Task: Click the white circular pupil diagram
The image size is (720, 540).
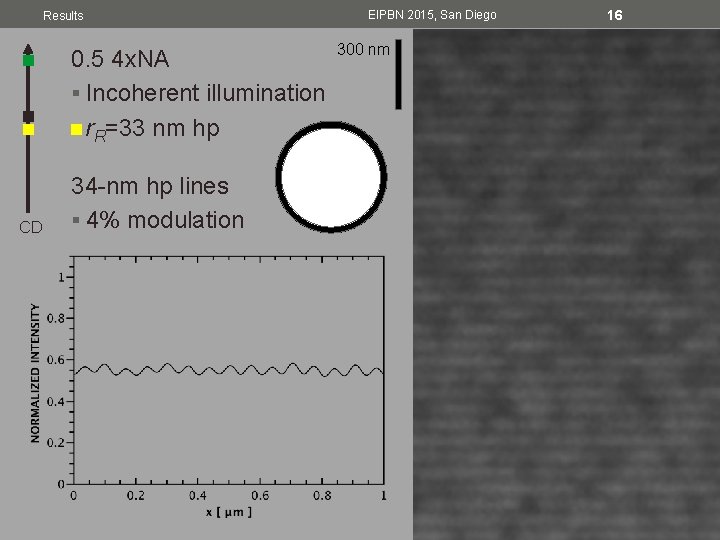Action: click(331, 177)
